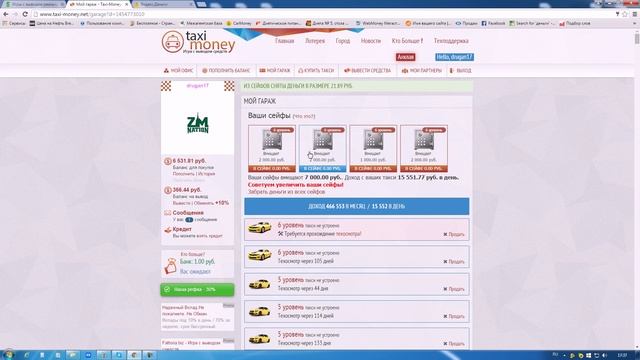
Task: Click the bookmark star icon
Action: [x=625, y=14]
